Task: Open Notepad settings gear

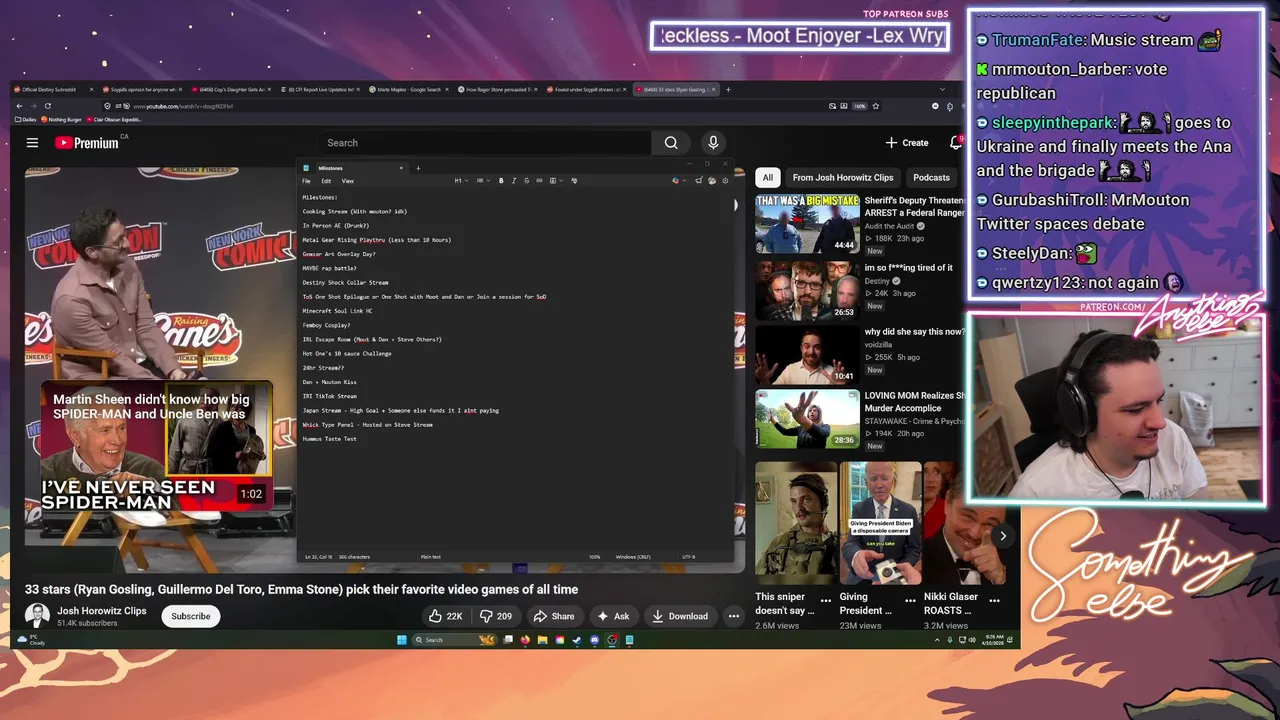Action: (725, 181)
